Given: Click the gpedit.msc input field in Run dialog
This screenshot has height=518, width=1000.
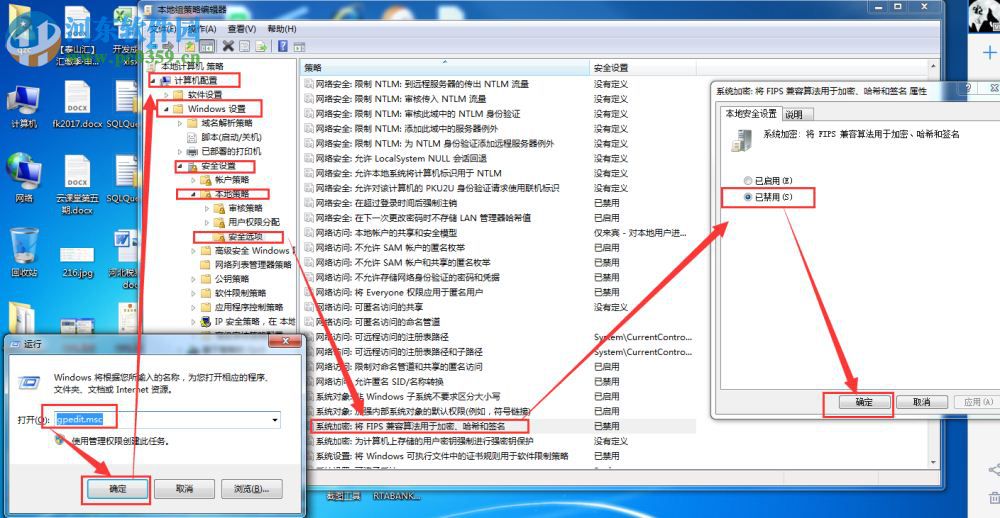Looking at the screenshot, I should (x=167, y=420).
